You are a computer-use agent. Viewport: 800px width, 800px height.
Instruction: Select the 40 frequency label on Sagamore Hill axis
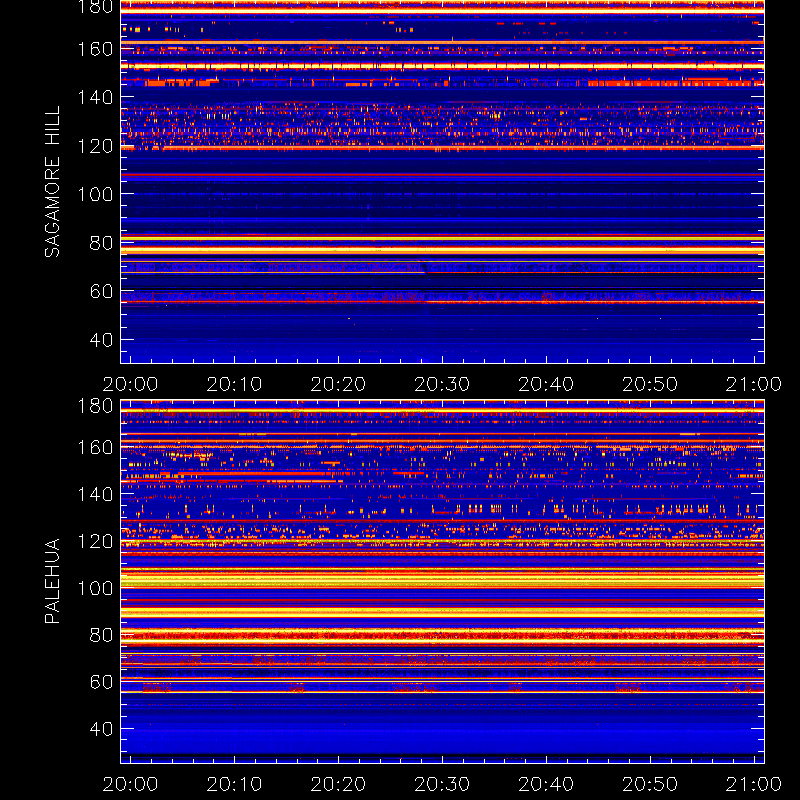[101, 340]
